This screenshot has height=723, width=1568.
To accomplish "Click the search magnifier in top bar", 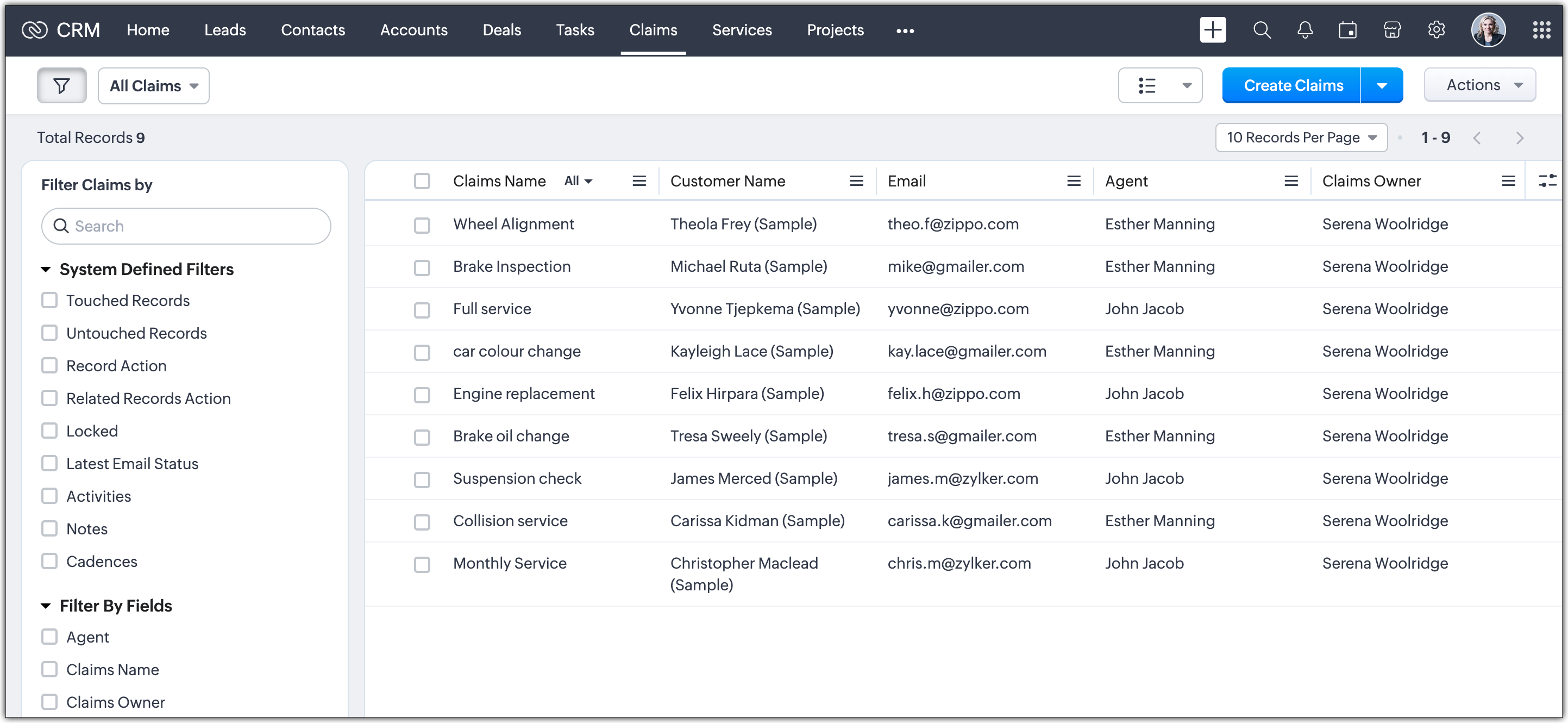I will (x=1261, y=30).
